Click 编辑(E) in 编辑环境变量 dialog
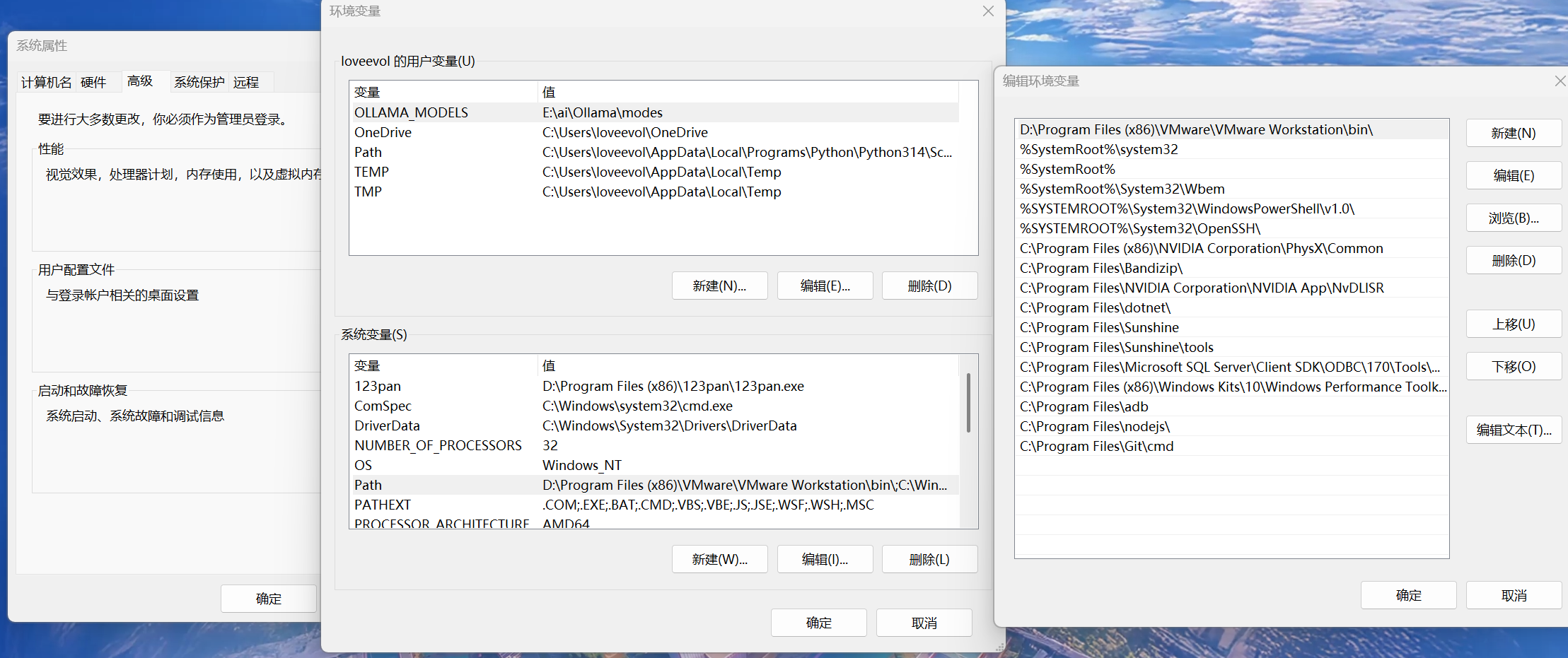1568x658 pixels. click(x=1514, y=176)
